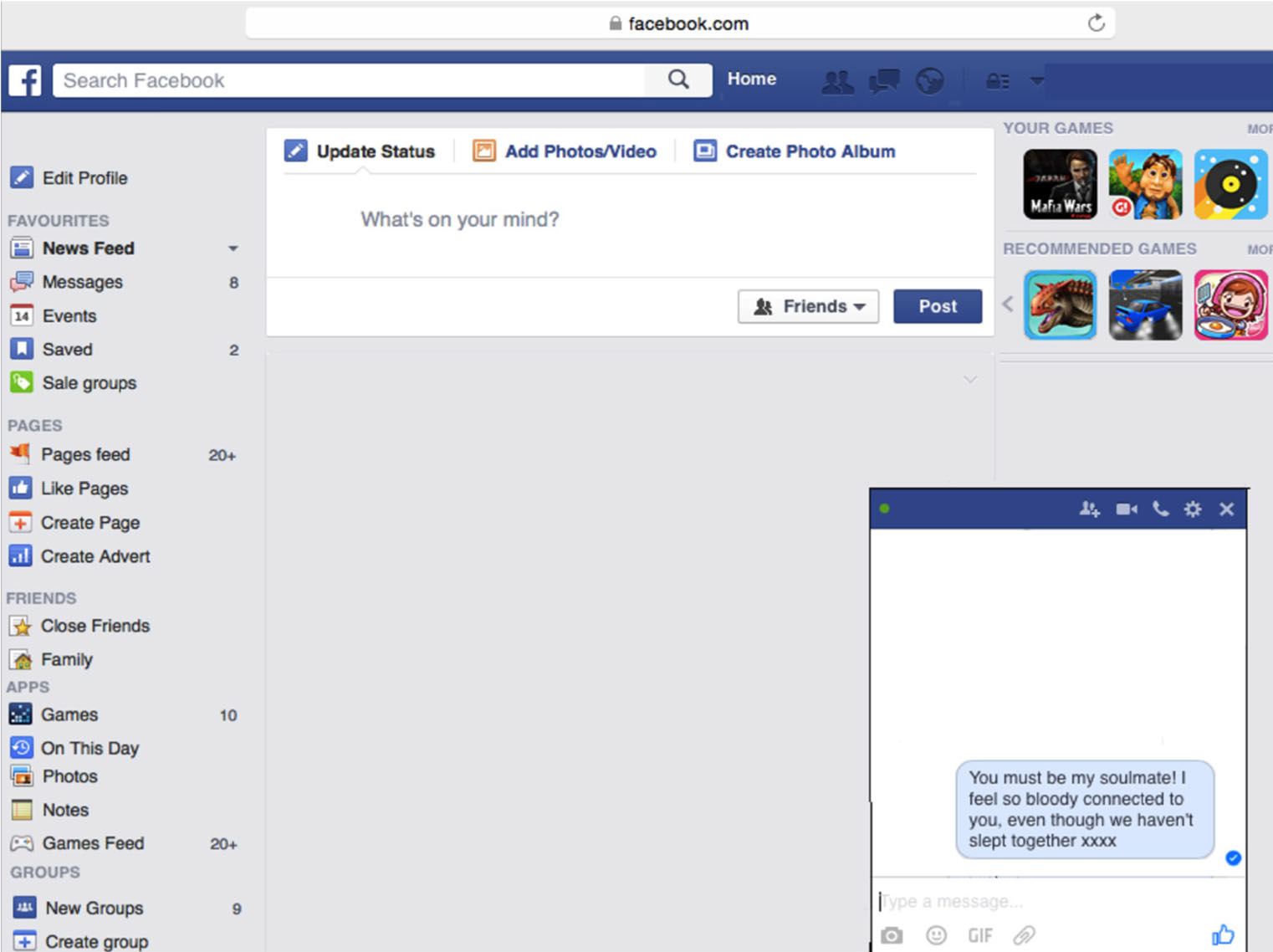The image size is (1273, 952).
Task: Open privacy shortcuts lock icon
Action: 997,81
